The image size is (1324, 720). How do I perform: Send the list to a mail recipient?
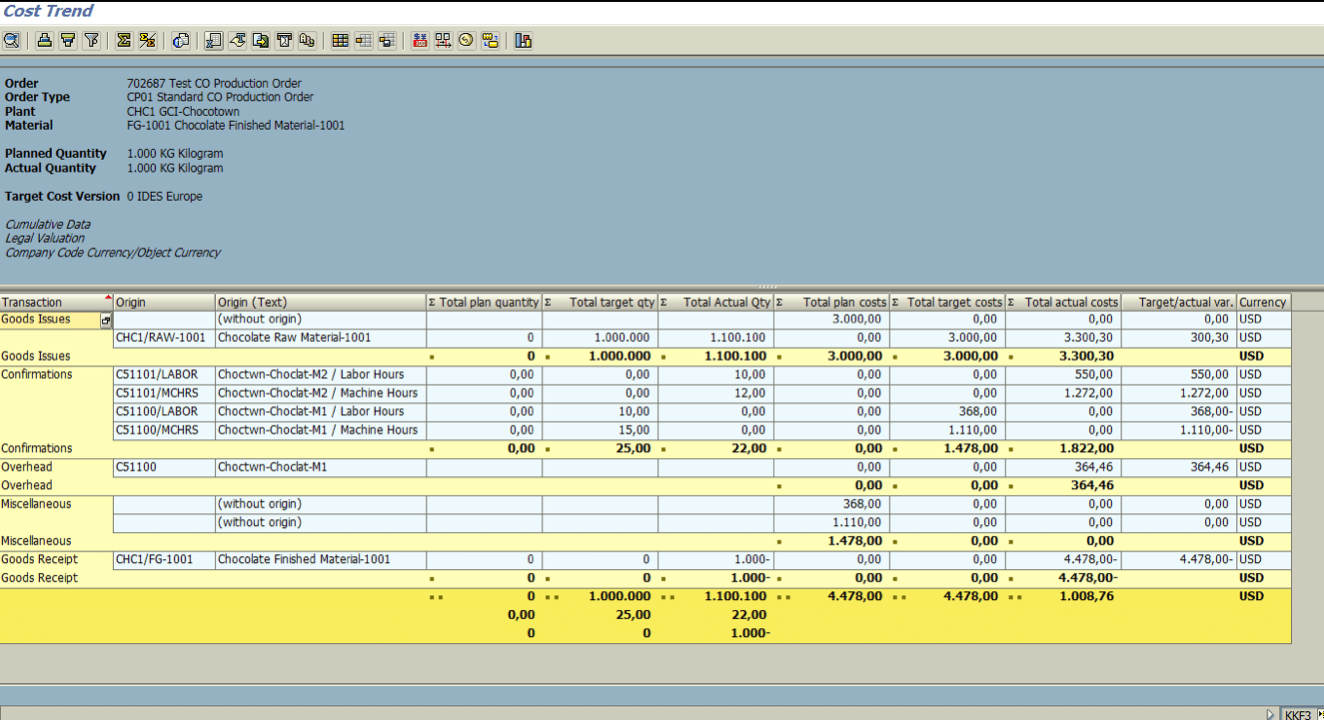(x=284, y=41)
